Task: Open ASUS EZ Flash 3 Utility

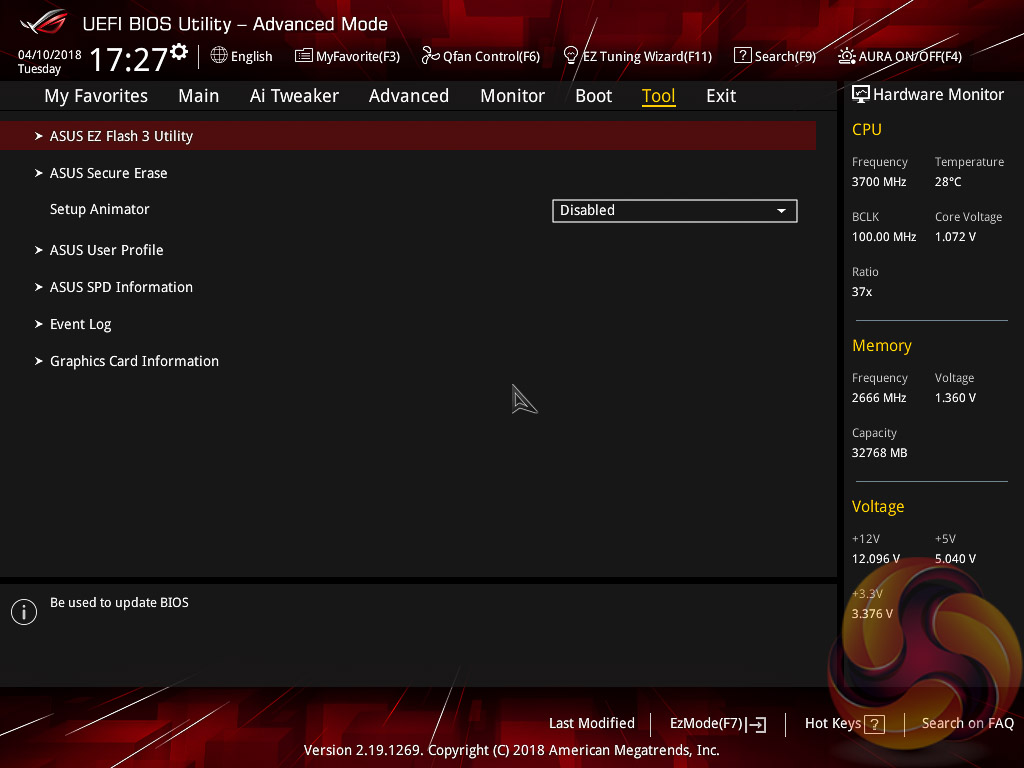Action: 408,136
